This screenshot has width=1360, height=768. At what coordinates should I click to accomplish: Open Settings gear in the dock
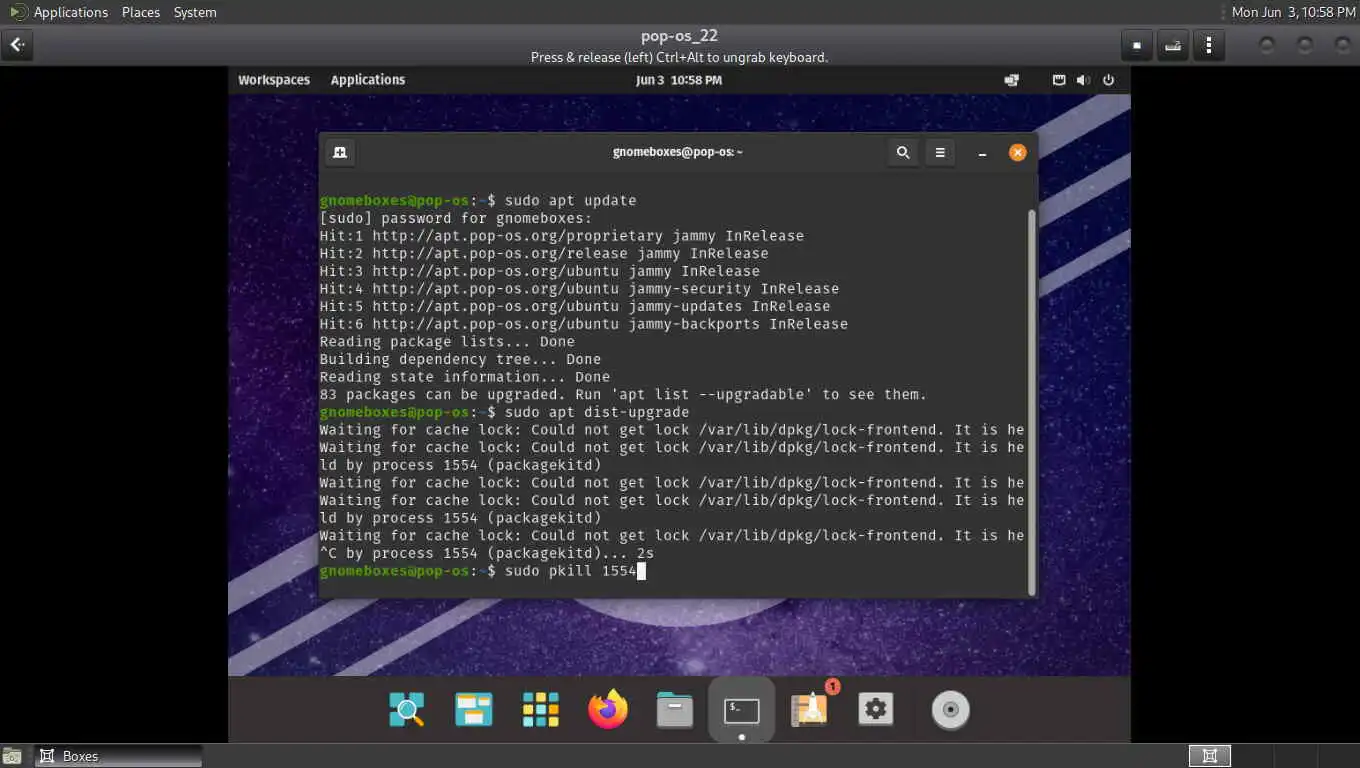pos(876,710)
